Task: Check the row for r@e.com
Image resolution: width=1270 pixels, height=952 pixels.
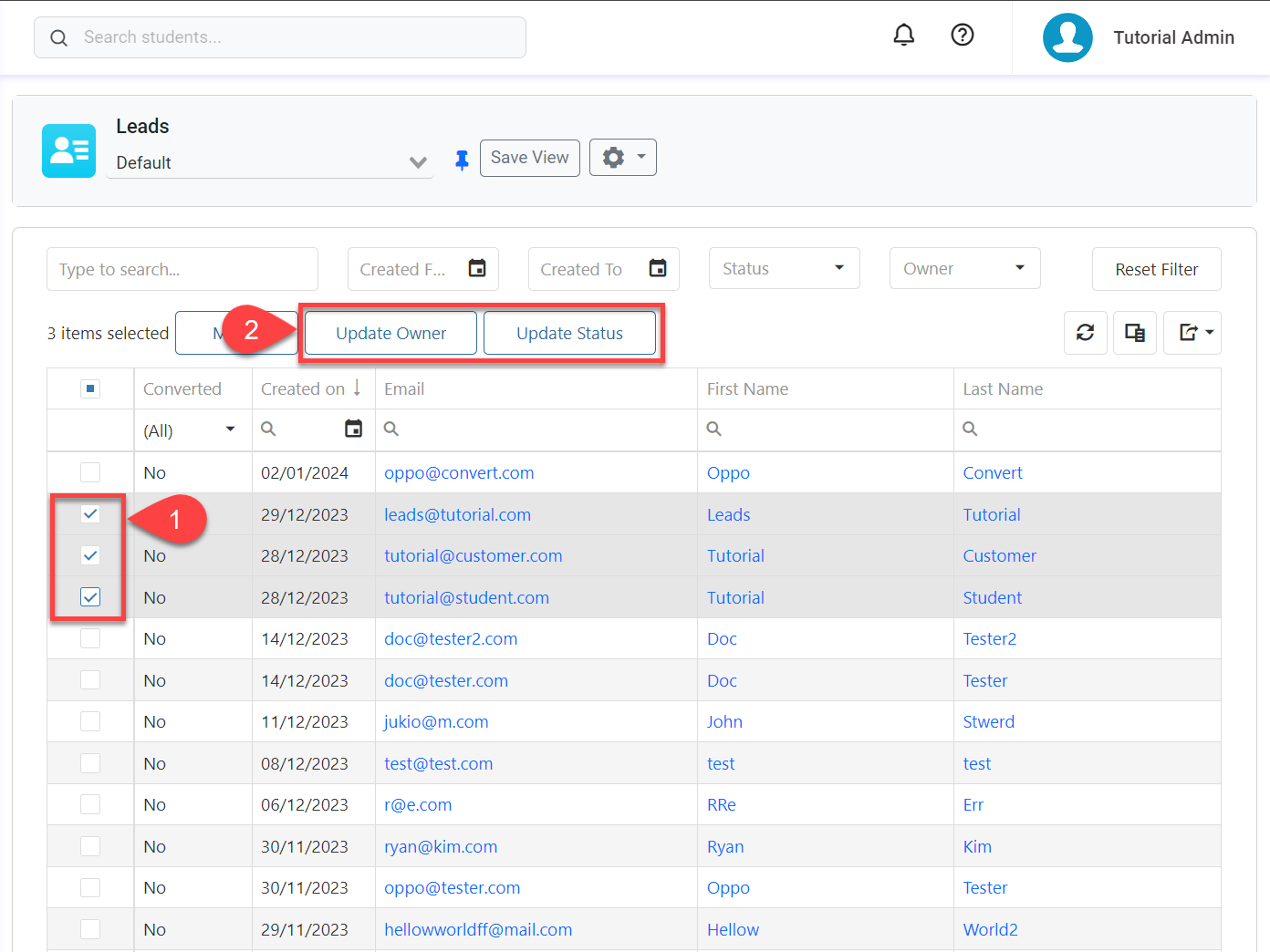Action: point(90,804)
